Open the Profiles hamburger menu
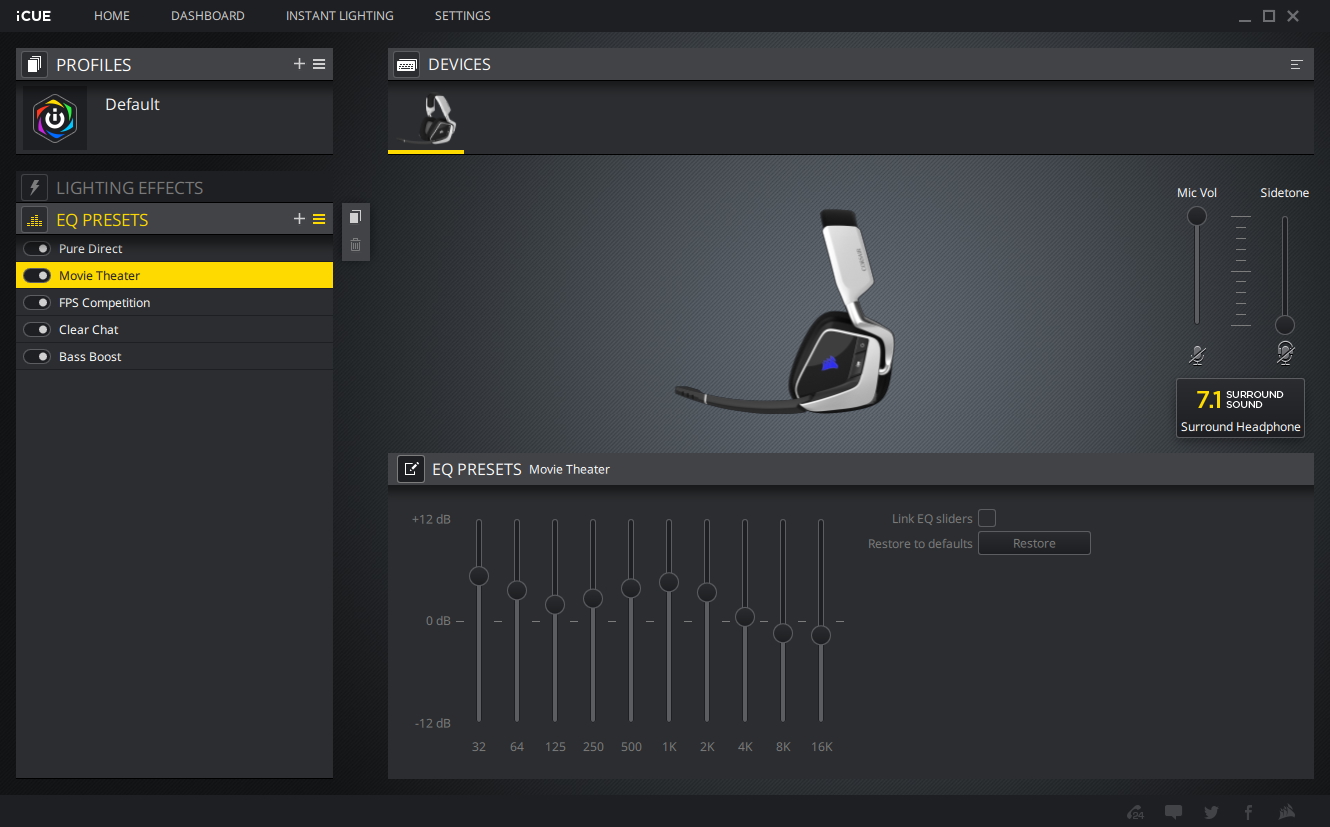1330x827 pixels. (319, 64)
